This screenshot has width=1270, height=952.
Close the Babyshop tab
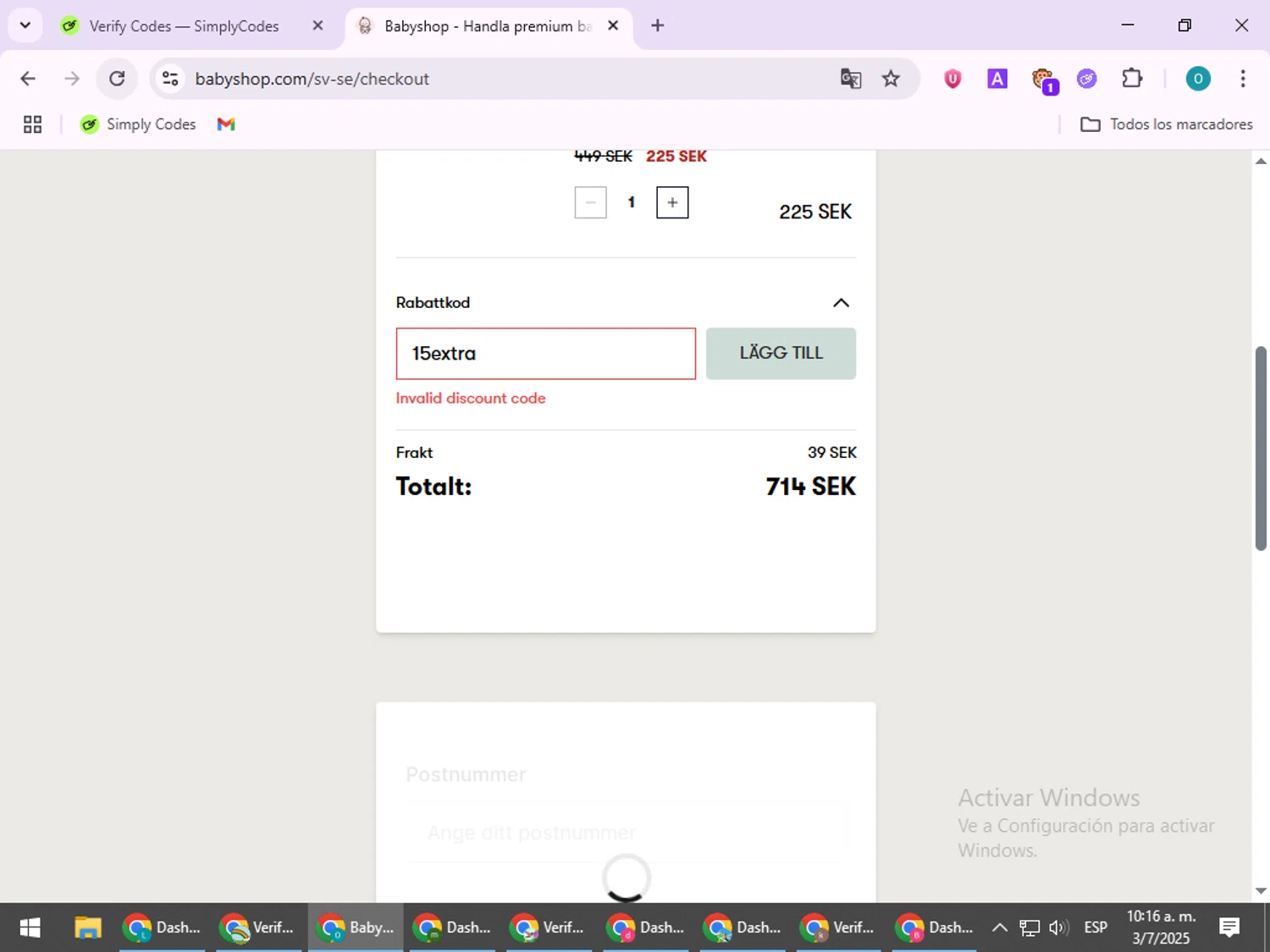click(x=613, y=25)
